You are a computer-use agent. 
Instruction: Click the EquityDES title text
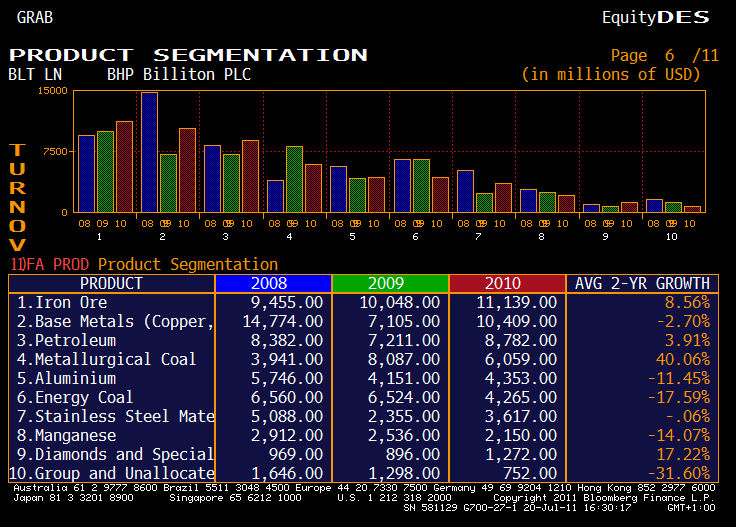click(x=655, y=17)
